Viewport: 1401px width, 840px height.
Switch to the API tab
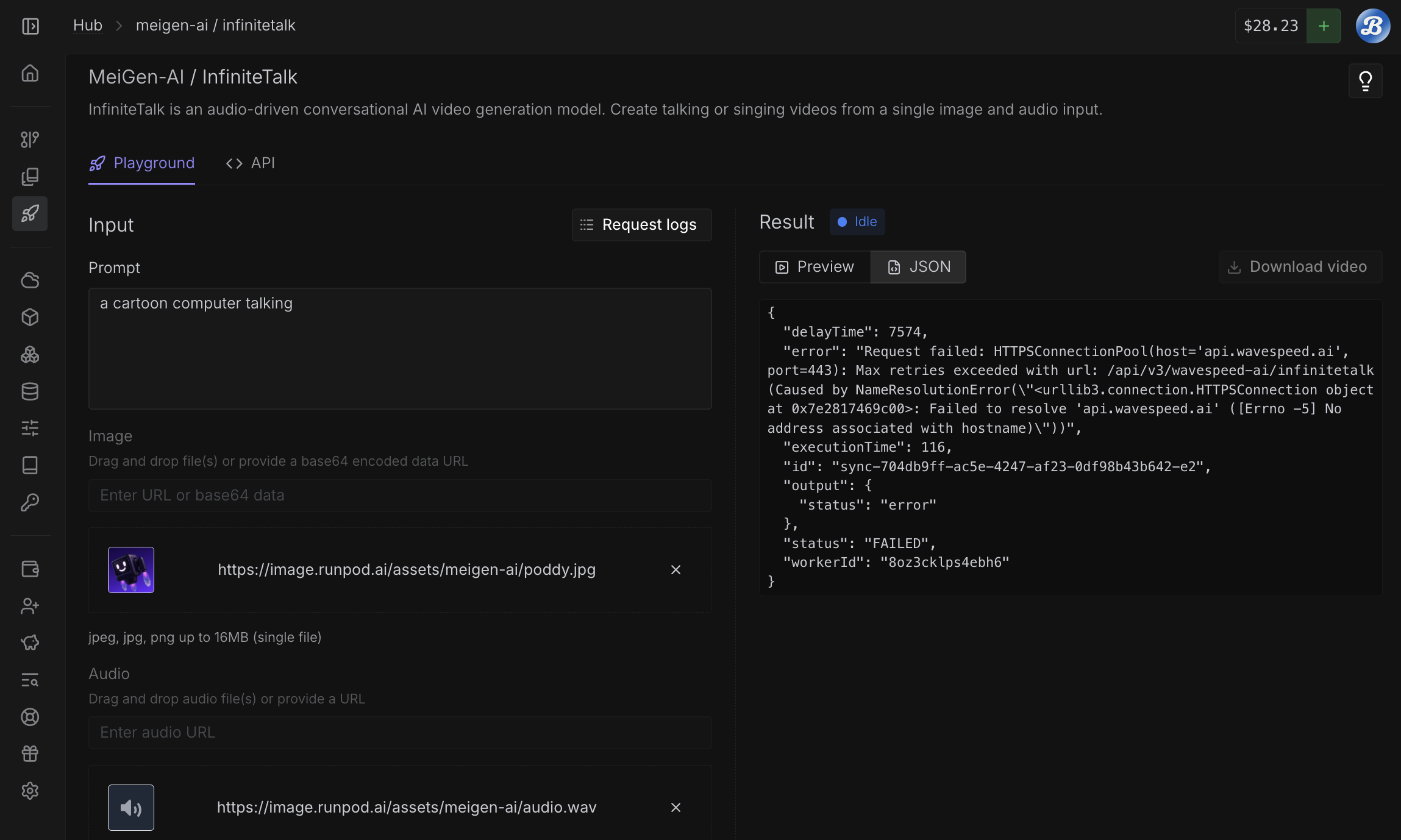(x=251, y=163)
